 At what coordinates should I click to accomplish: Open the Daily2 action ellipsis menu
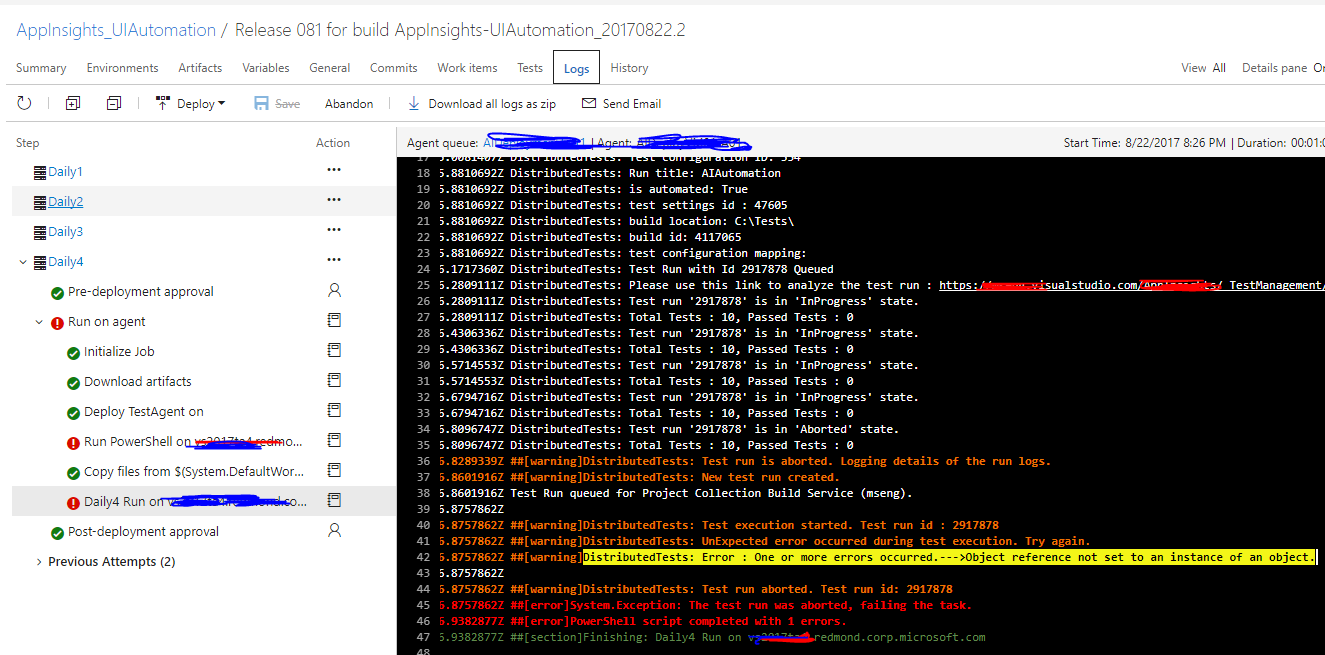point(334,201)
